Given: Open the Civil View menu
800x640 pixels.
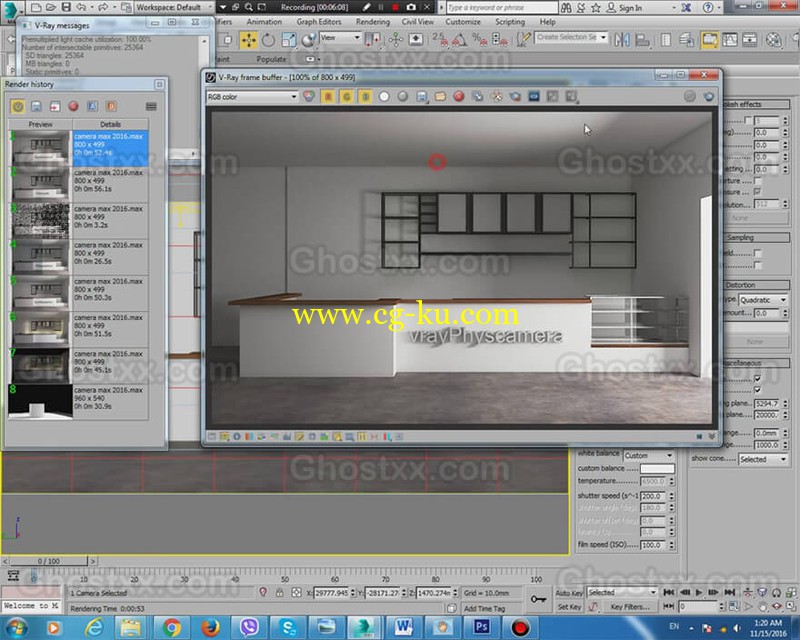Looking at the screenshot, I should [x=417, y=22].
